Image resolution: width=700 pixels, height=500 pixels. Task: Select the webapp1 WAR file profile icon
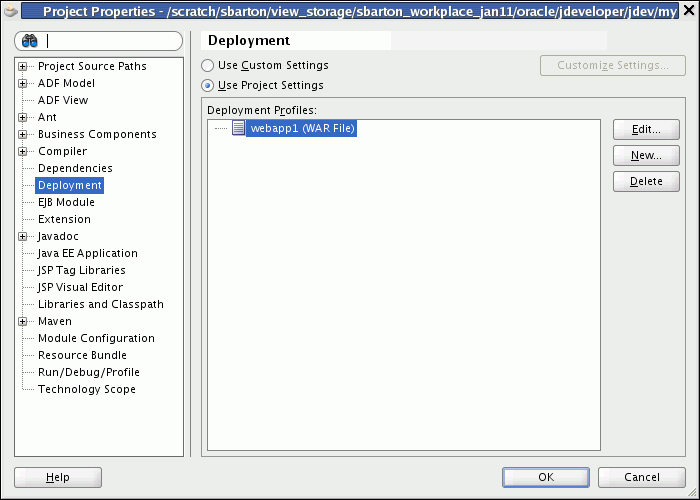point(238,128)
